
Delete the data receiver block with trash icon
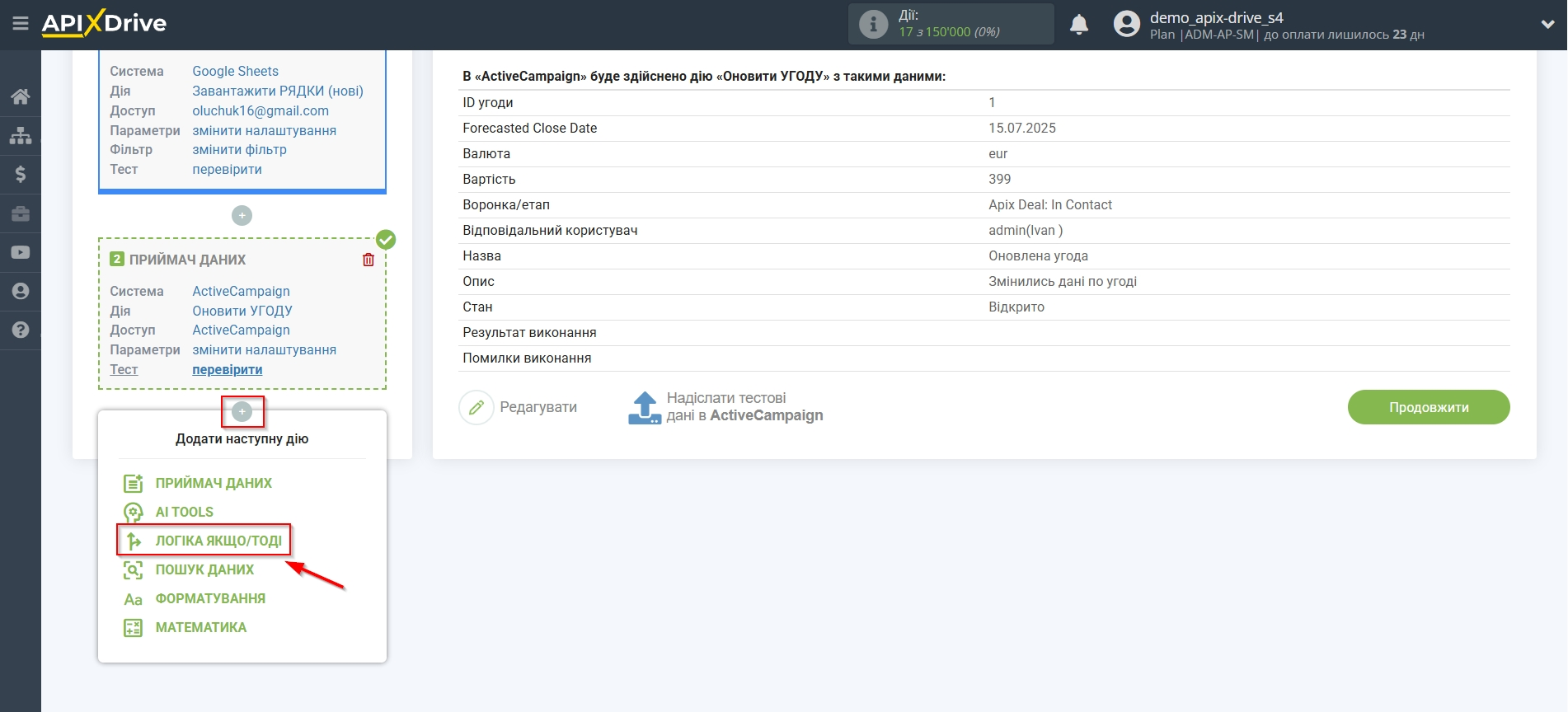[x=369, y=260]
